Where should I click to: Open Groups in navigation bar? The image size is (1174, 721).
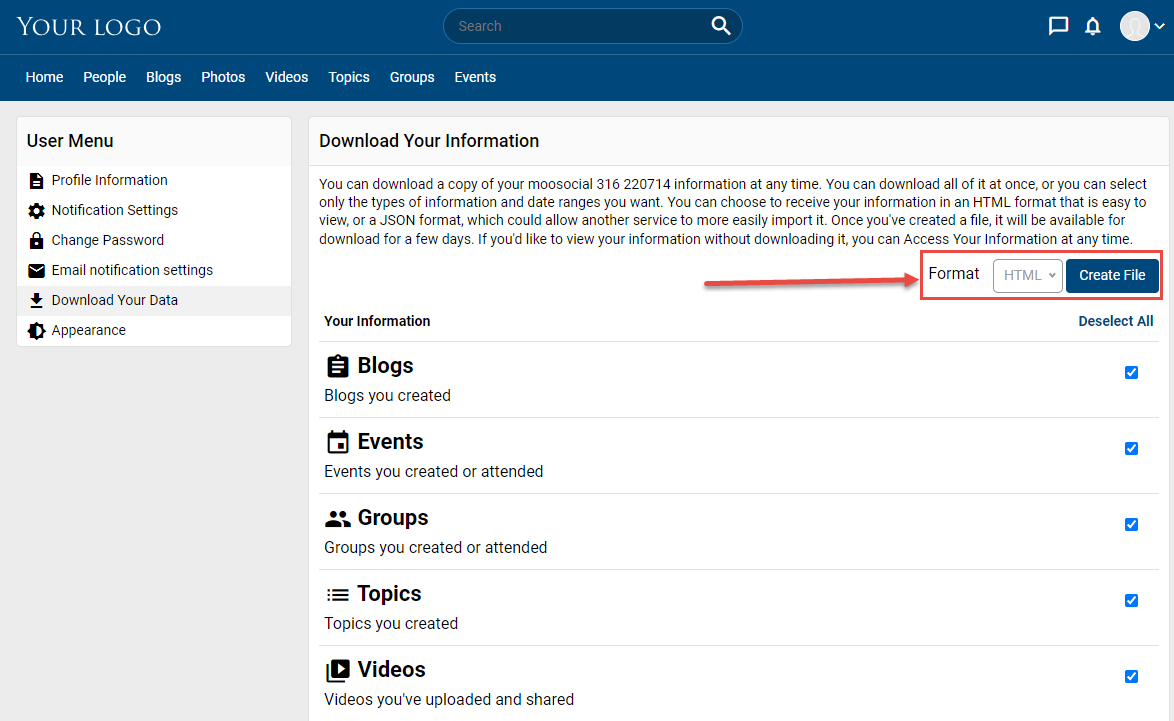tap(412, 77)
